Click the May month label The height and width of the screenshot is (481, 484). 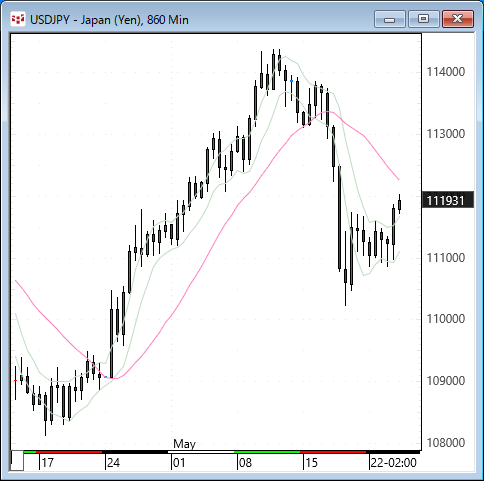coord(184,444)
